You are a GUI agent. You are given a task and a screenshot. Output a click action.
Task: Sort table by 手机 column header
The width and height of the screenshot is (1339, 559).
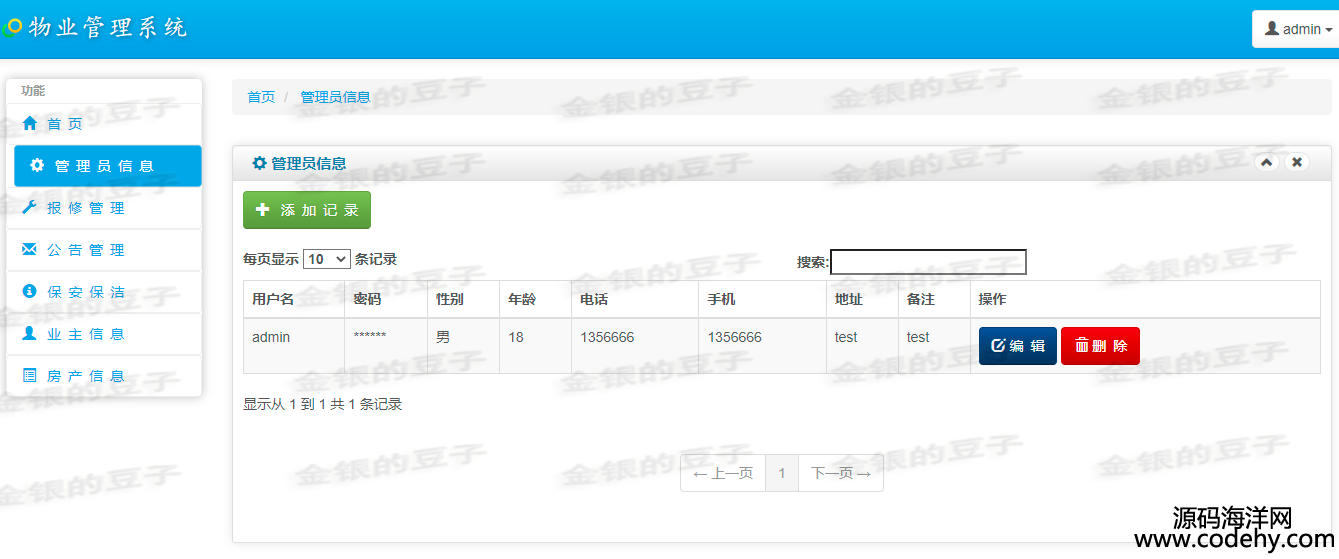762,299
